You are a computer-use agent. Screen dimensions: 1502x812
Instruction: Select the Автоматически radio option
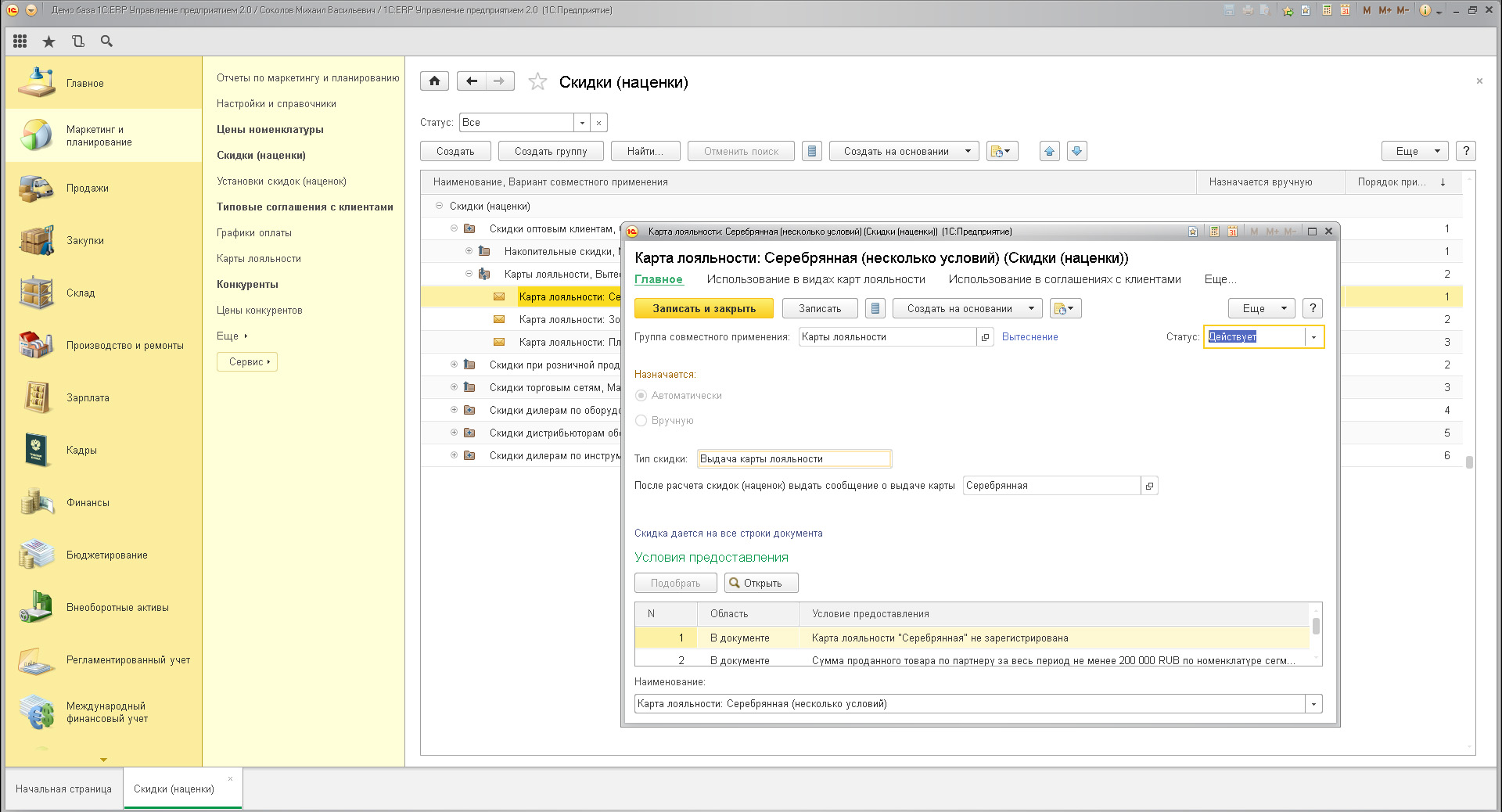click(x=641, y=396)
